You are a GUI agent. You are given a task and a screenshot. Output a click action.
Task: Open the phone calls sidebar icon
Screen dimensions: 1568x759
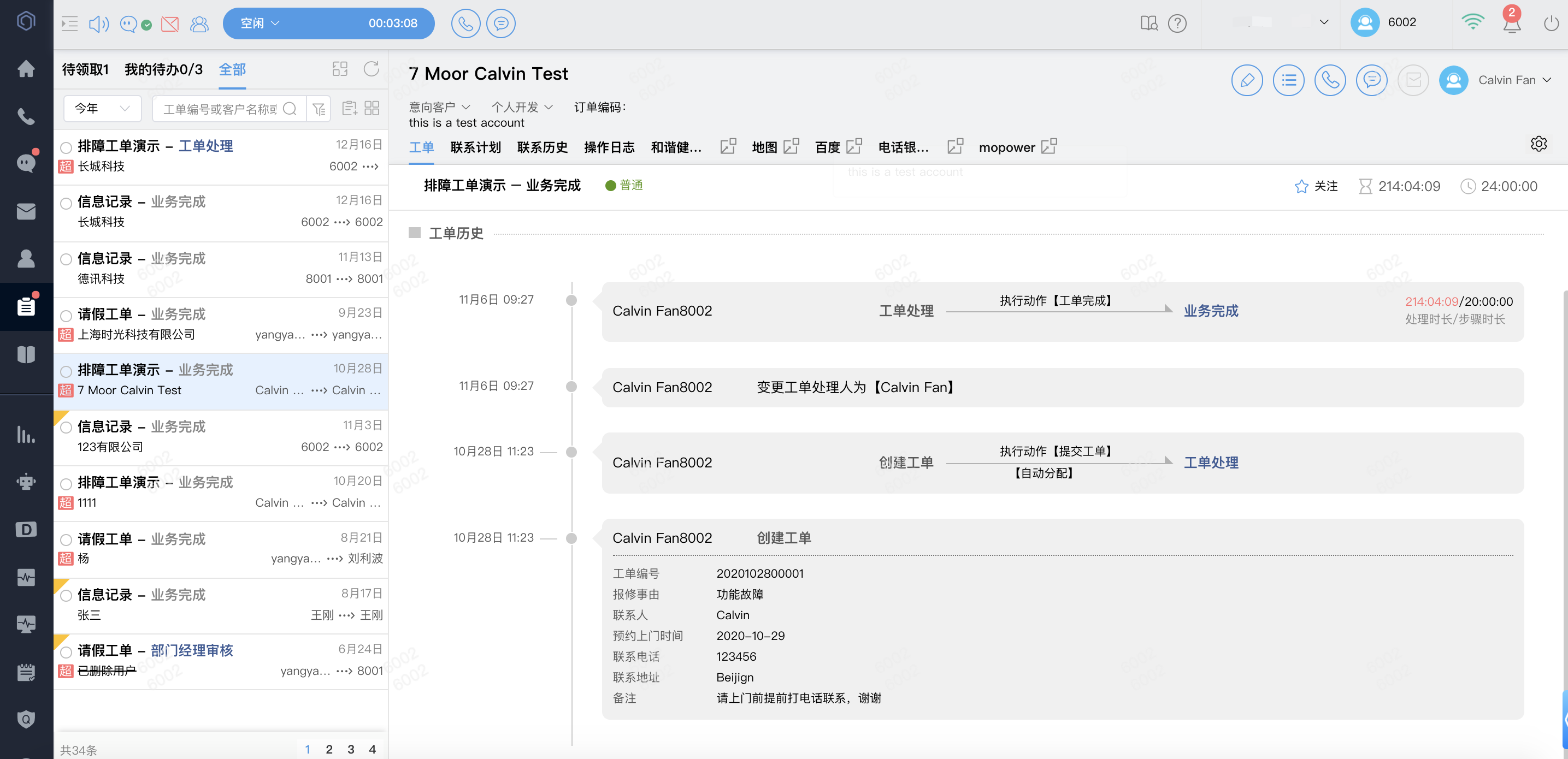(26, 116)
